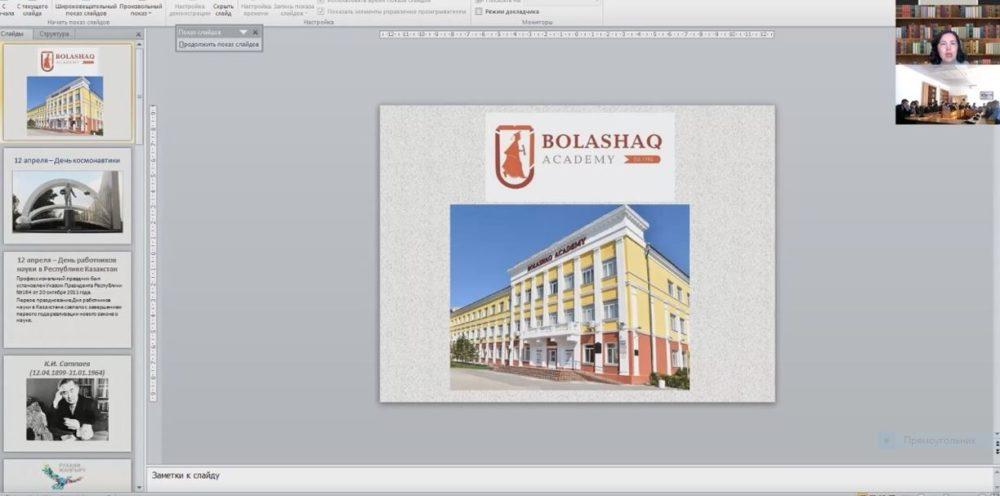Select the Bolashaq Academy title slide thumbnail
Screen dimensions: 1000x496
tap(68, 92)
